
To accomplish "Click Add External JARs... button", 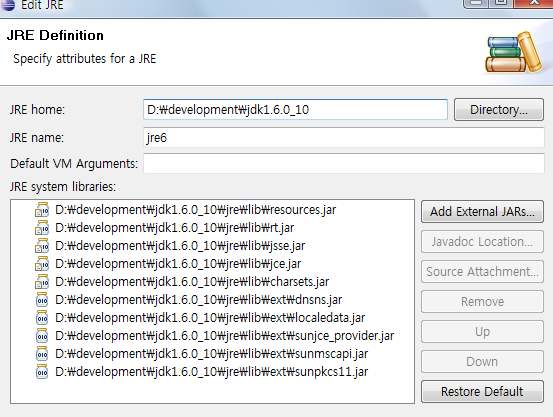I will [x=482, y=212].
